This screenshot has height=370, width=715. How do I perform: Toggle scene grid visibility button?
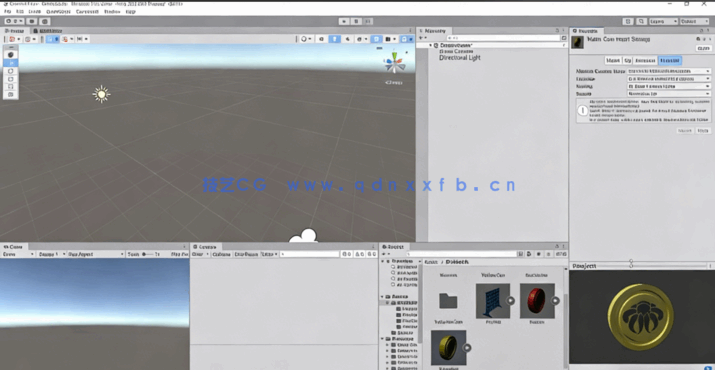click(x=49, y=39)
